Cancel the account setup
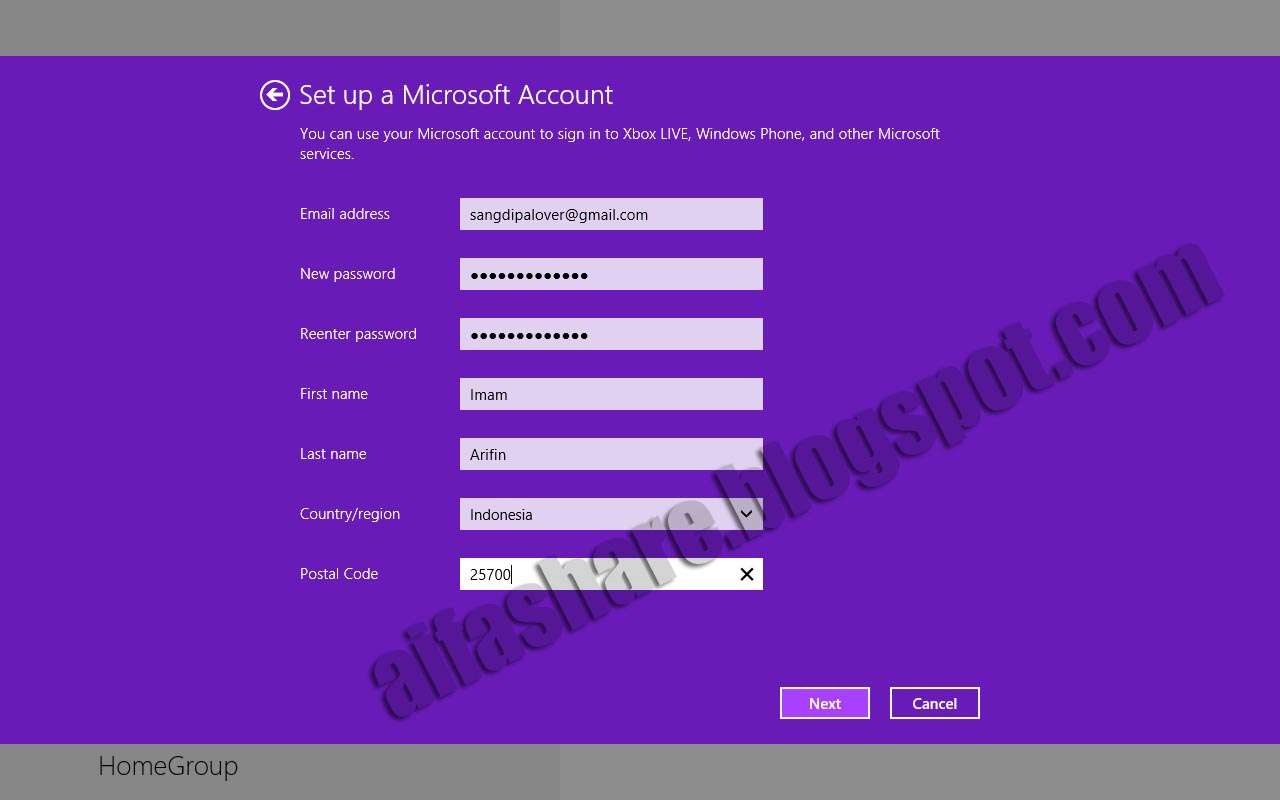 pos(935,703)
